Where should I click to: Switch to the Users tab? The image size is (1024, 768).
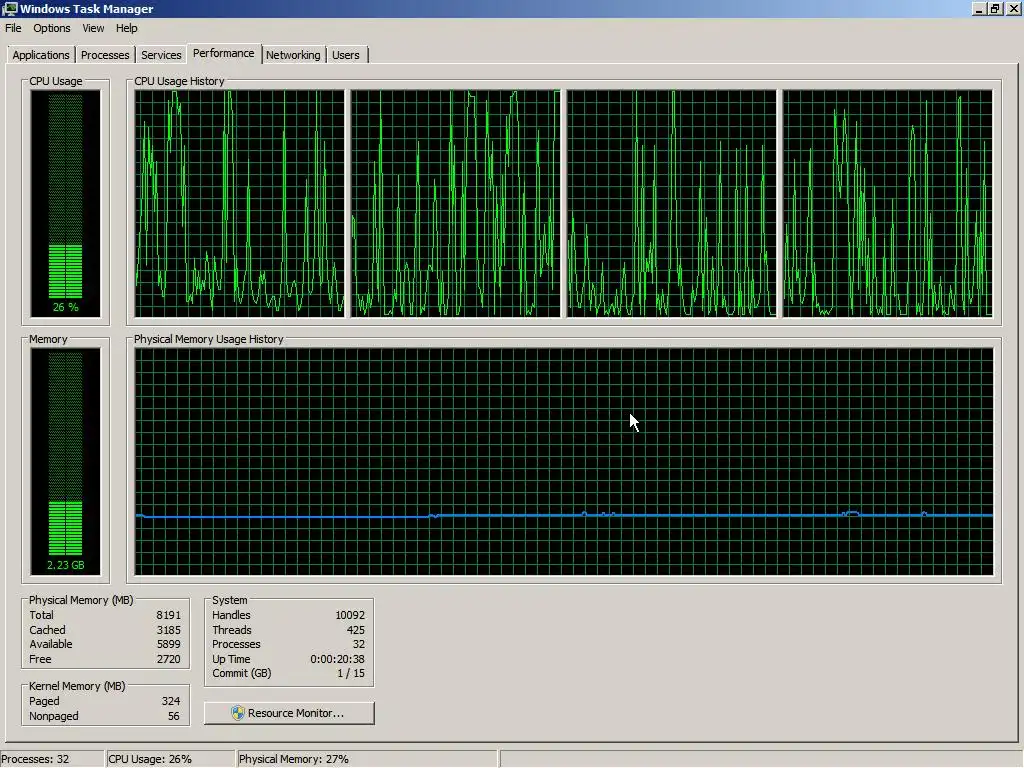pos(345,55)
